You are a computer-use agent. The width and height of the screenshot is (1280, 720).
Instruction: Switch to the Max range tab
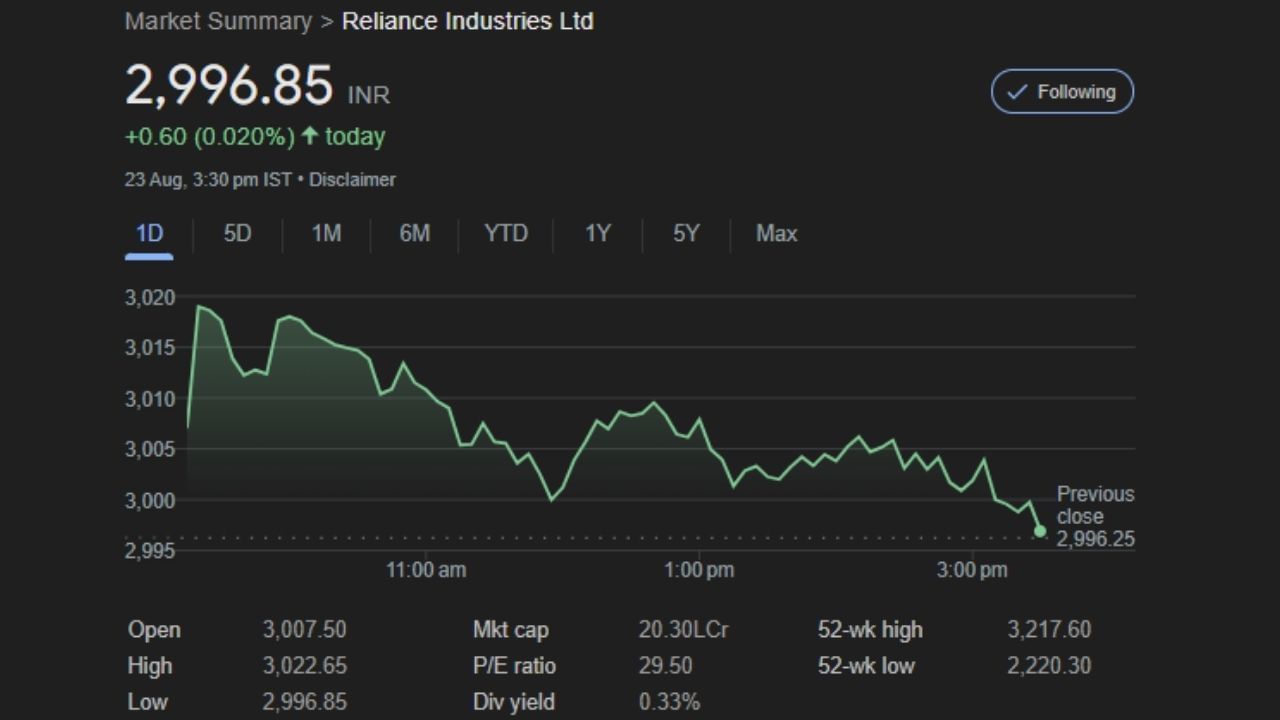click(776, 234)
